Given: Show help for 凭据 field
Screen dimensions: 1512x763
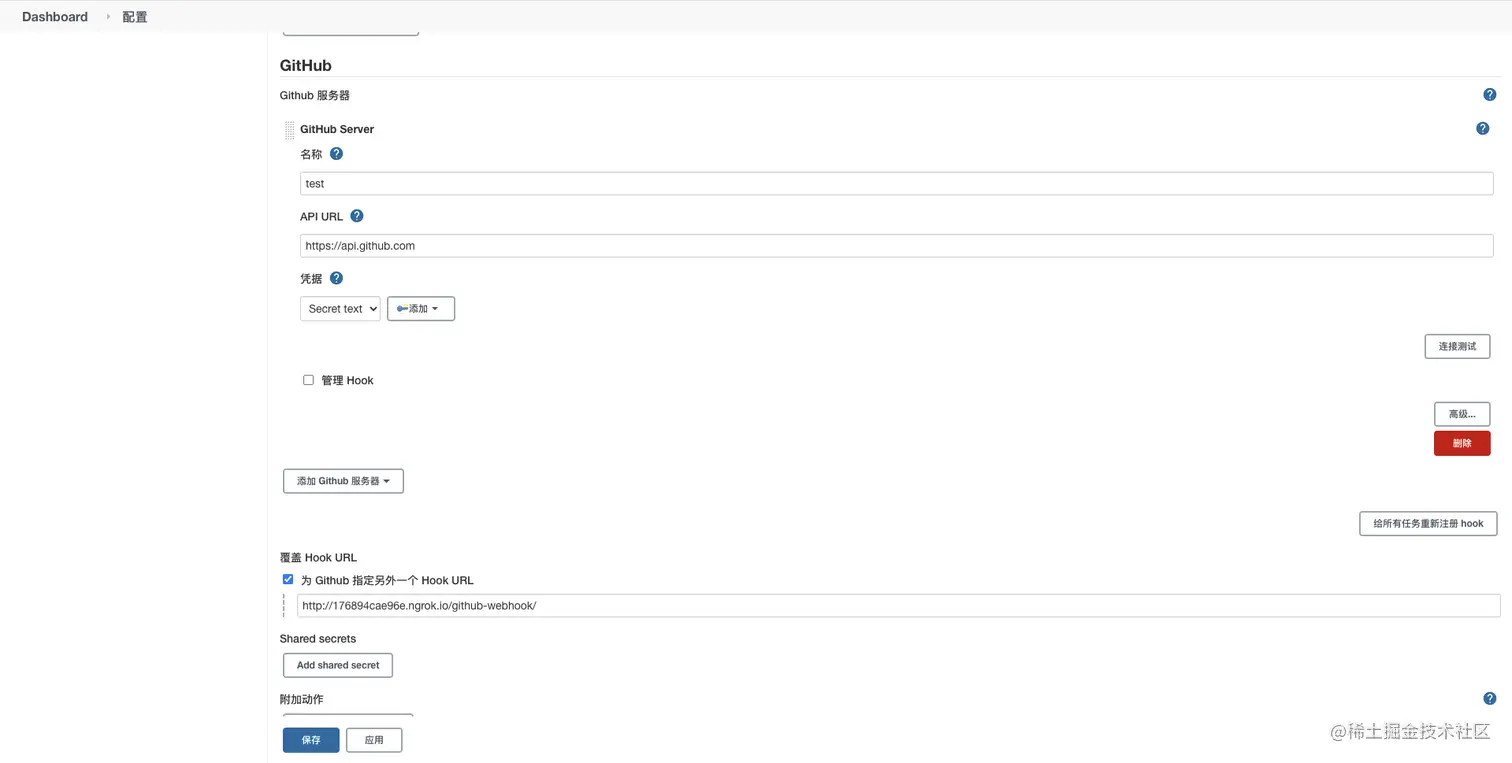Looking at the screenshot, I should click(336, 278).
